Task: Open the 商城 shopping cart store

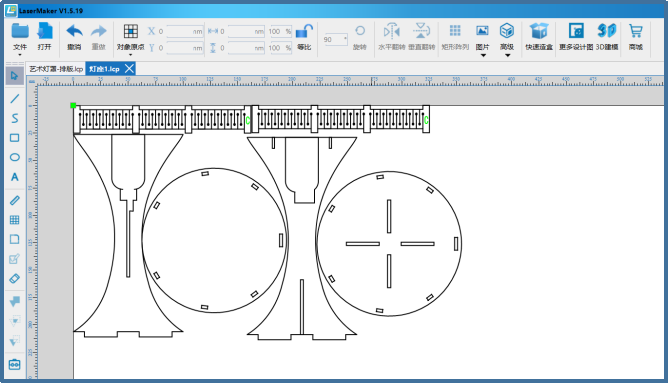Action: click(x=636, y=37)
